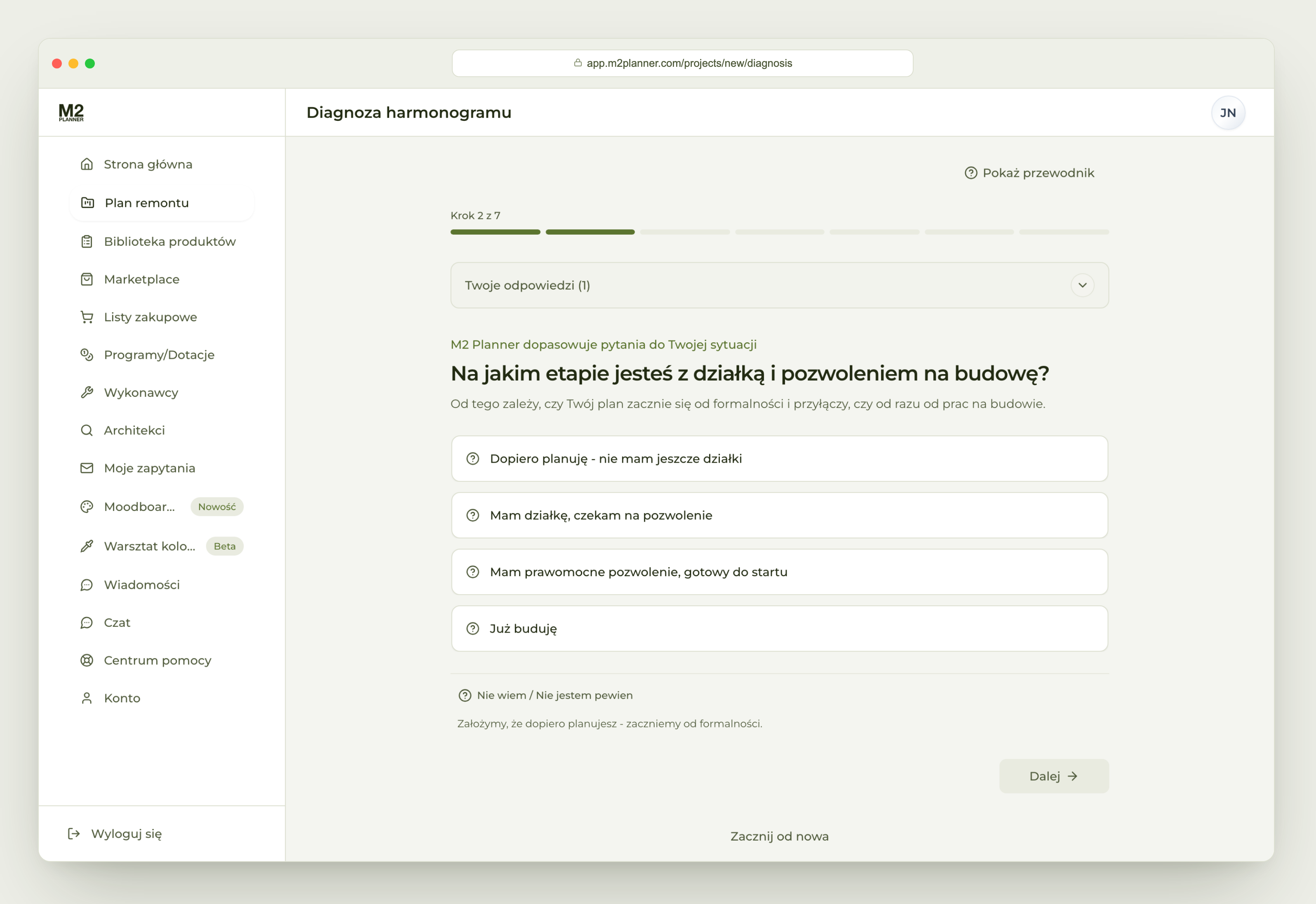Screen dimensions: 1316x904
Task: Click the lock icon in the address bar
Action: point(578,63)
